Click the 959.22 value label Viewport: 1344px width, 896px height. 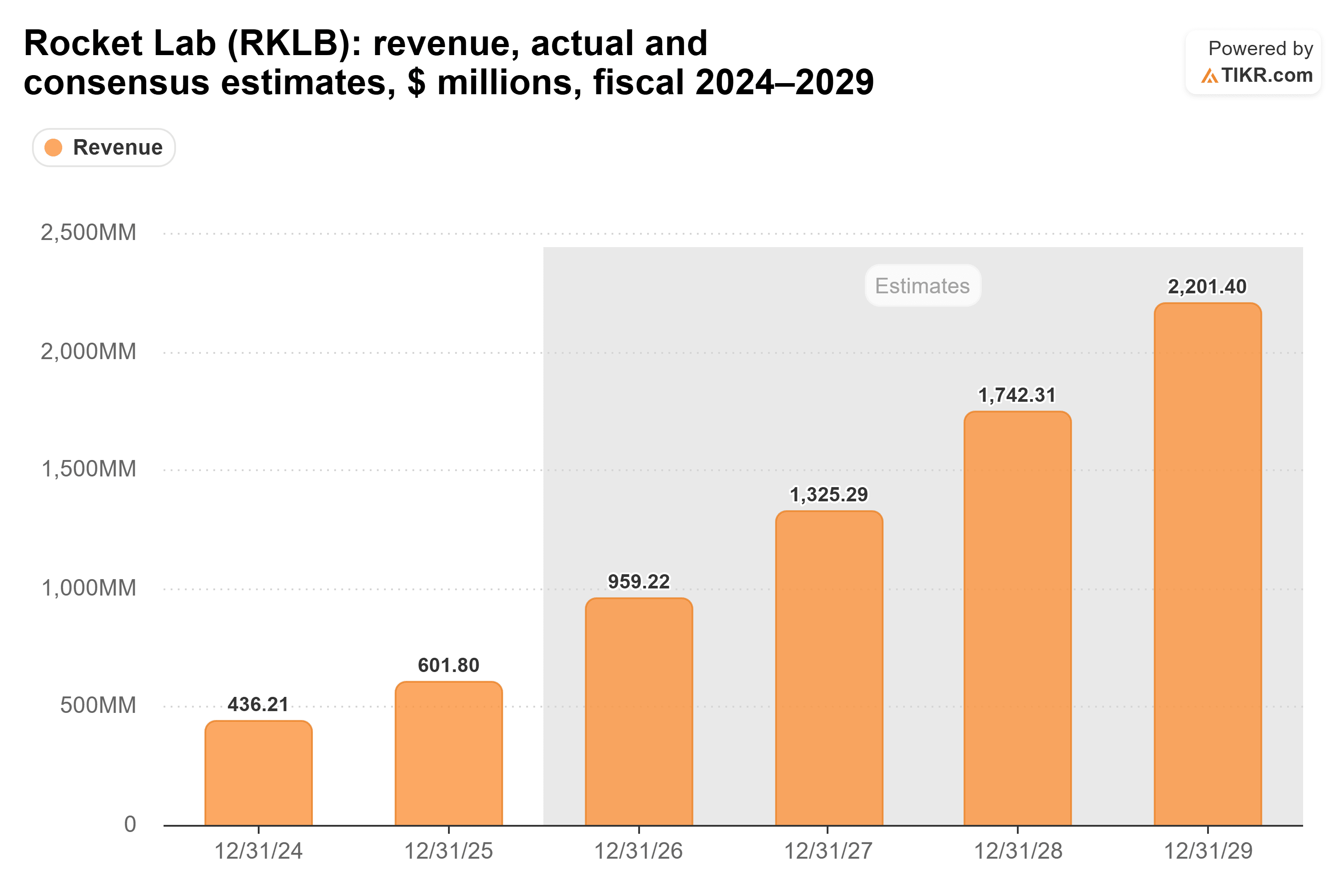(x=639, y=582)
